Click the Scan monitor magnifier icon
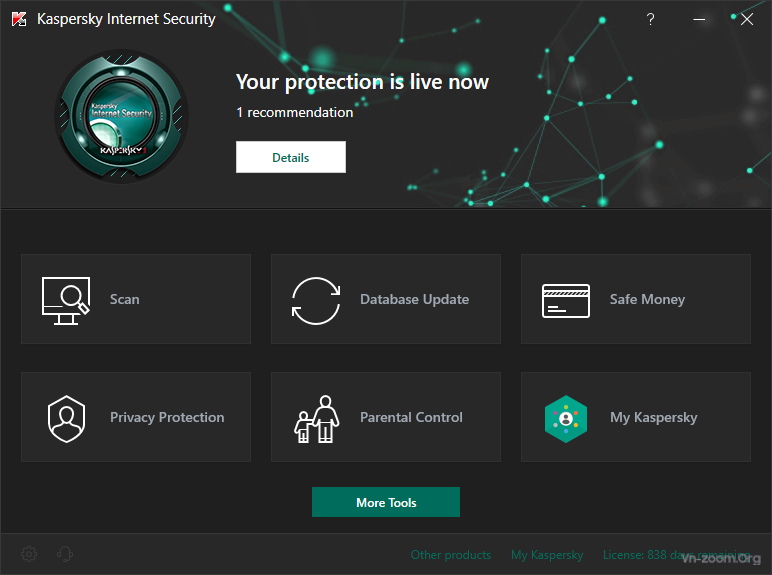Screen dimensions: 772x575 tap(66, 300)
